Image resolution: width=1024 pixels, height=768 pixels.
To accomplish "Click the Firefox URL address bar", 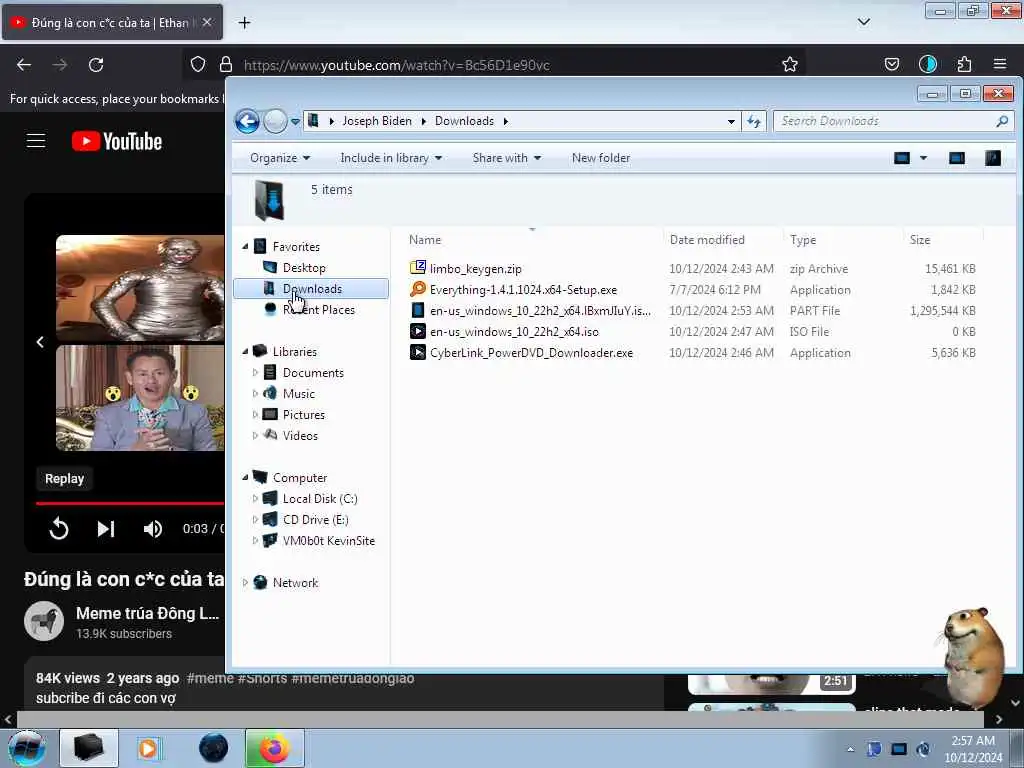I will [x=496, y=65].
